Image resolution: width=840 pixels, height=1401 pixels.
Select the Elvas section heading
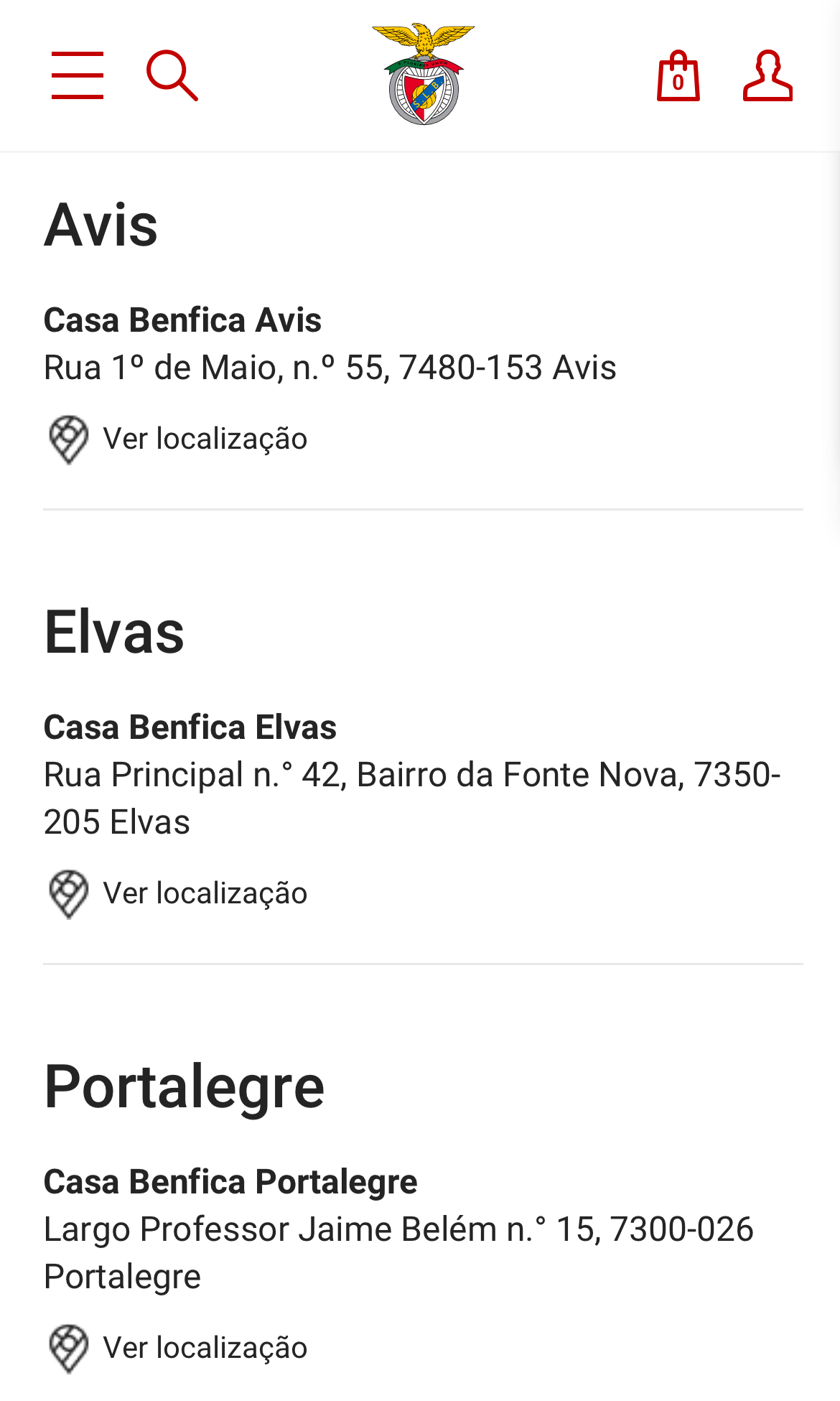click(114, 633)
